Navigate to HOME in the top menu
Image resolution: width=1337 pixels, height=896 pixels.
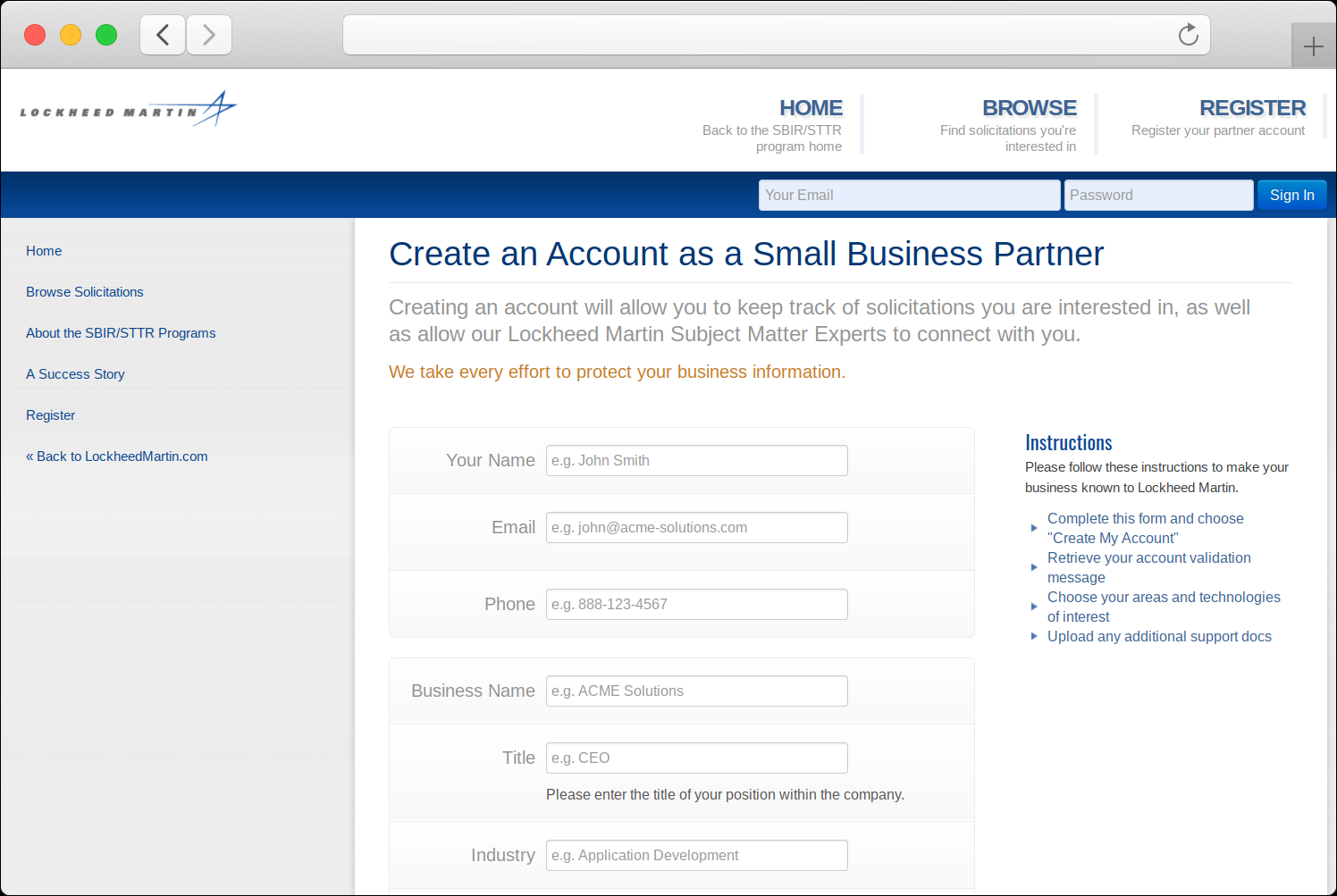[x=810, y=107]
